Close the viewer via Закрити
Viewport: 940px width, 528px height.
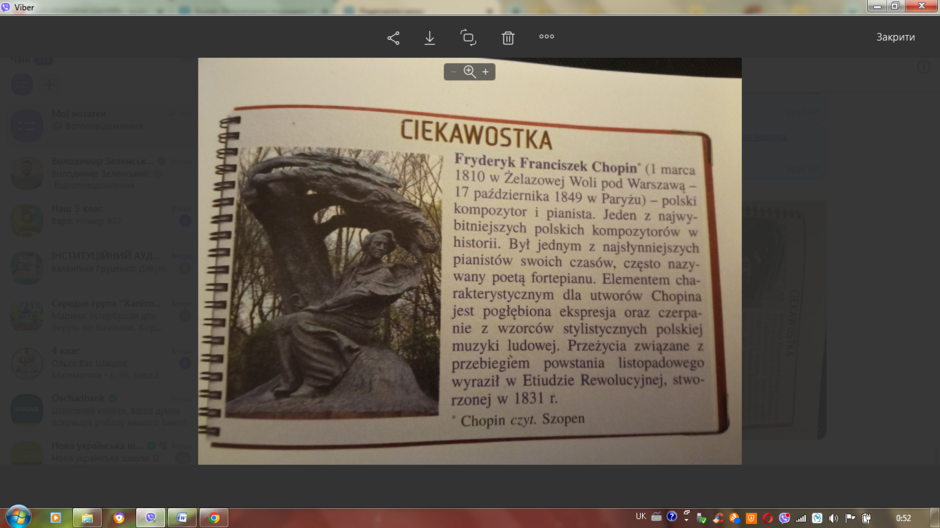point(896,37)
